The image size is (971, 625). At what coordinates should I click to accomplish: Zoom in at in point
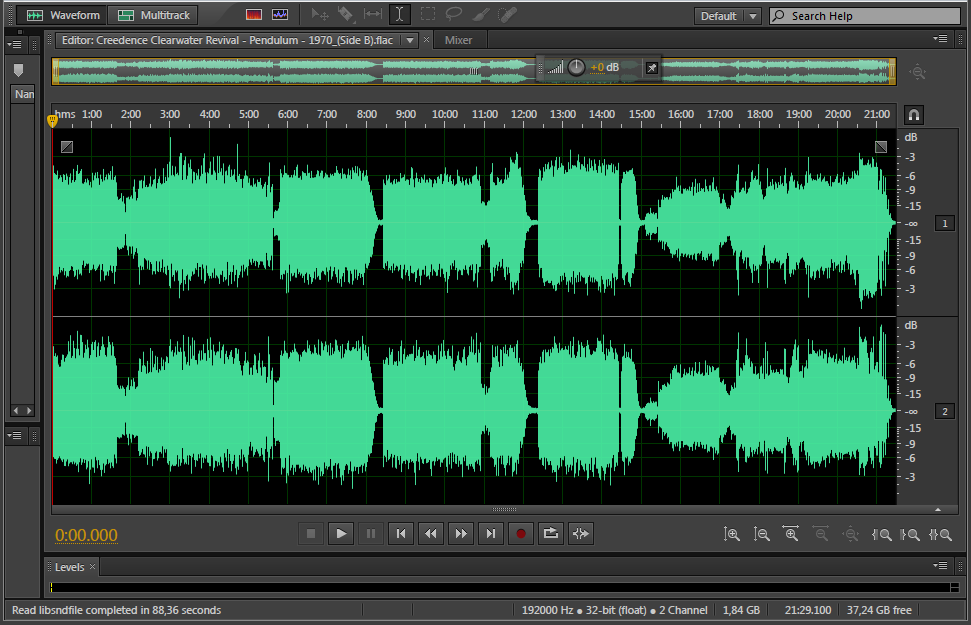(x=881, y=534)
